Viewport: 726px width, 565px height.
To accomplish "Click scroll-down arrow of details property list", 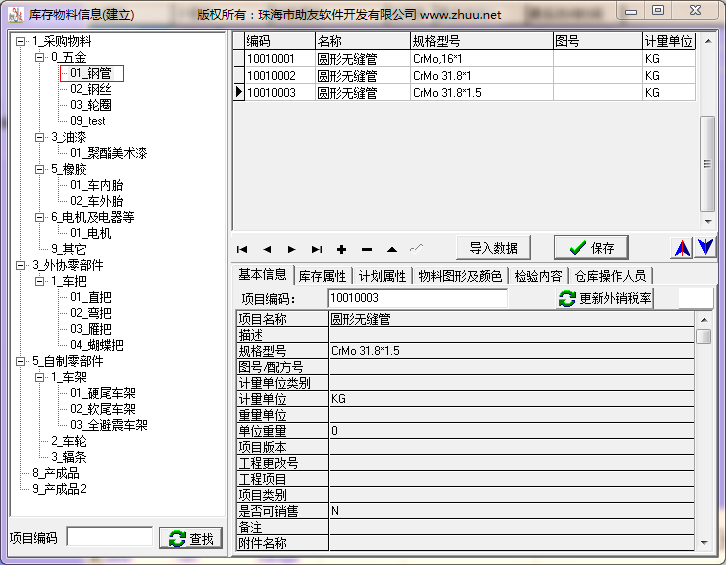I will (x=704, y=543).
